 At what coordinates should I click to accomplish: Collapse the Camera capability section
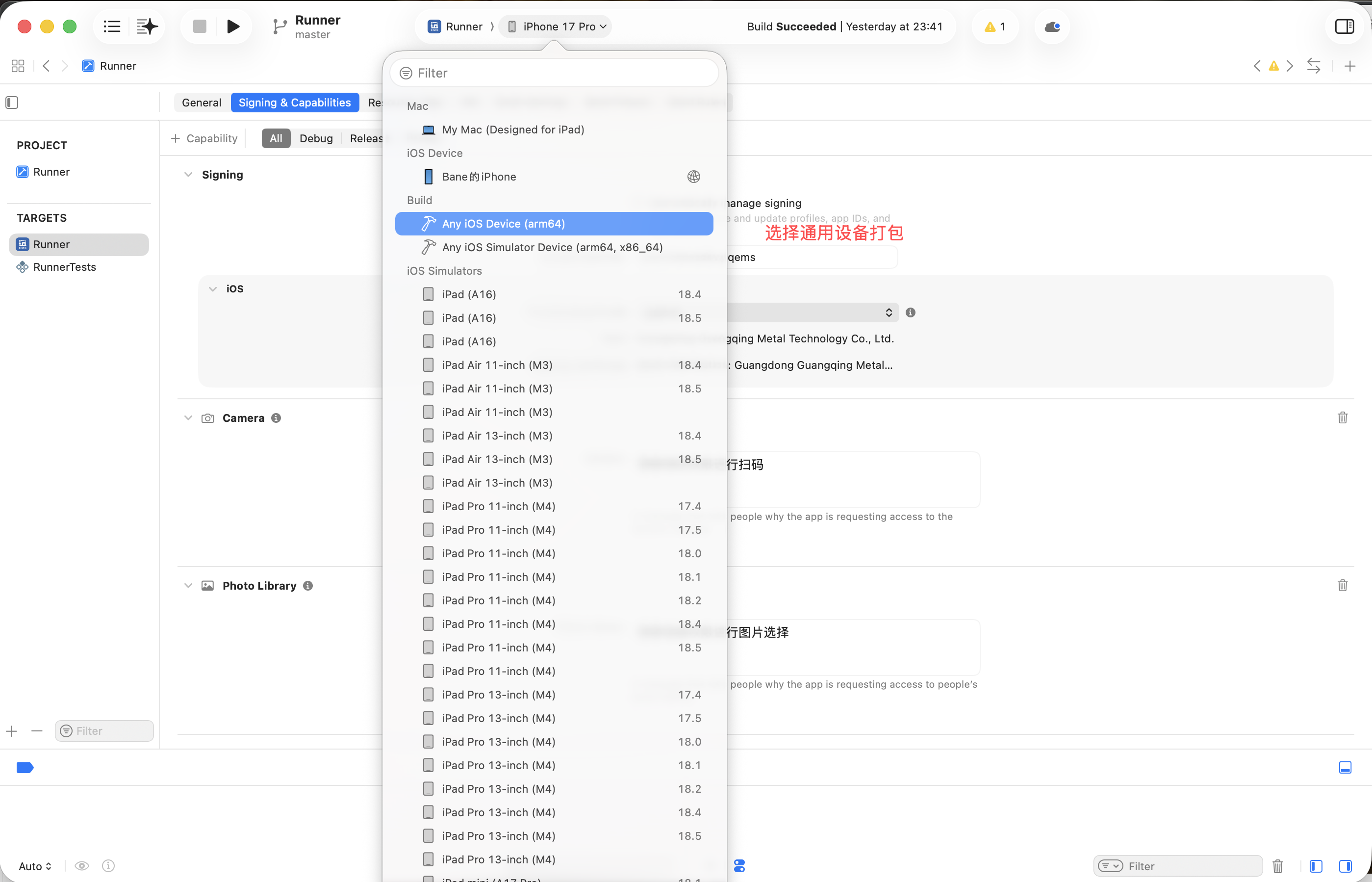[x=188, y=418]
